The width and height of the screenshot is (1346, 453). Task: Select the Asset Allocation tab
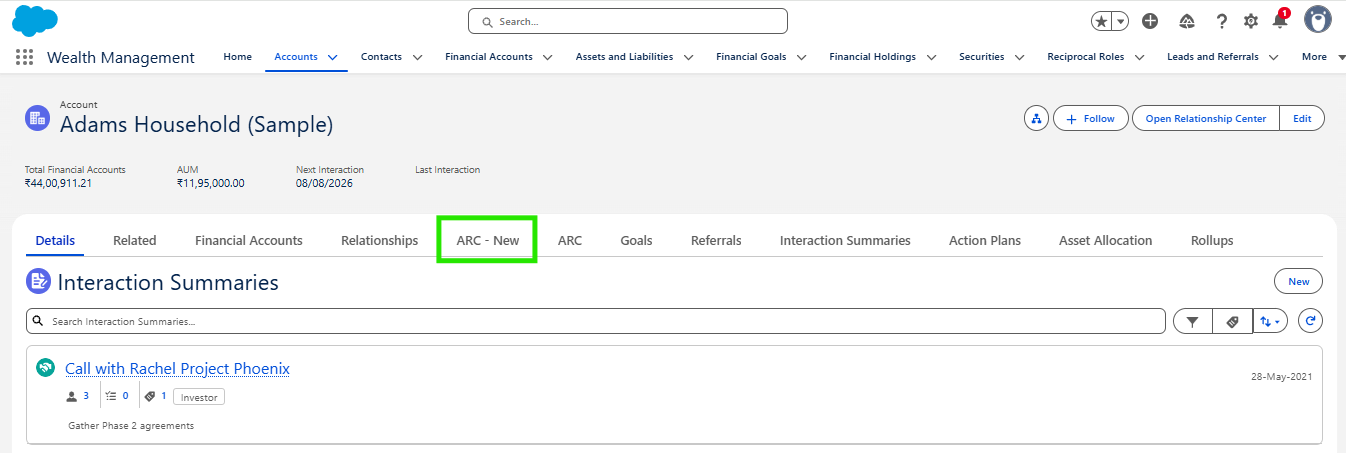(1105, 240)
